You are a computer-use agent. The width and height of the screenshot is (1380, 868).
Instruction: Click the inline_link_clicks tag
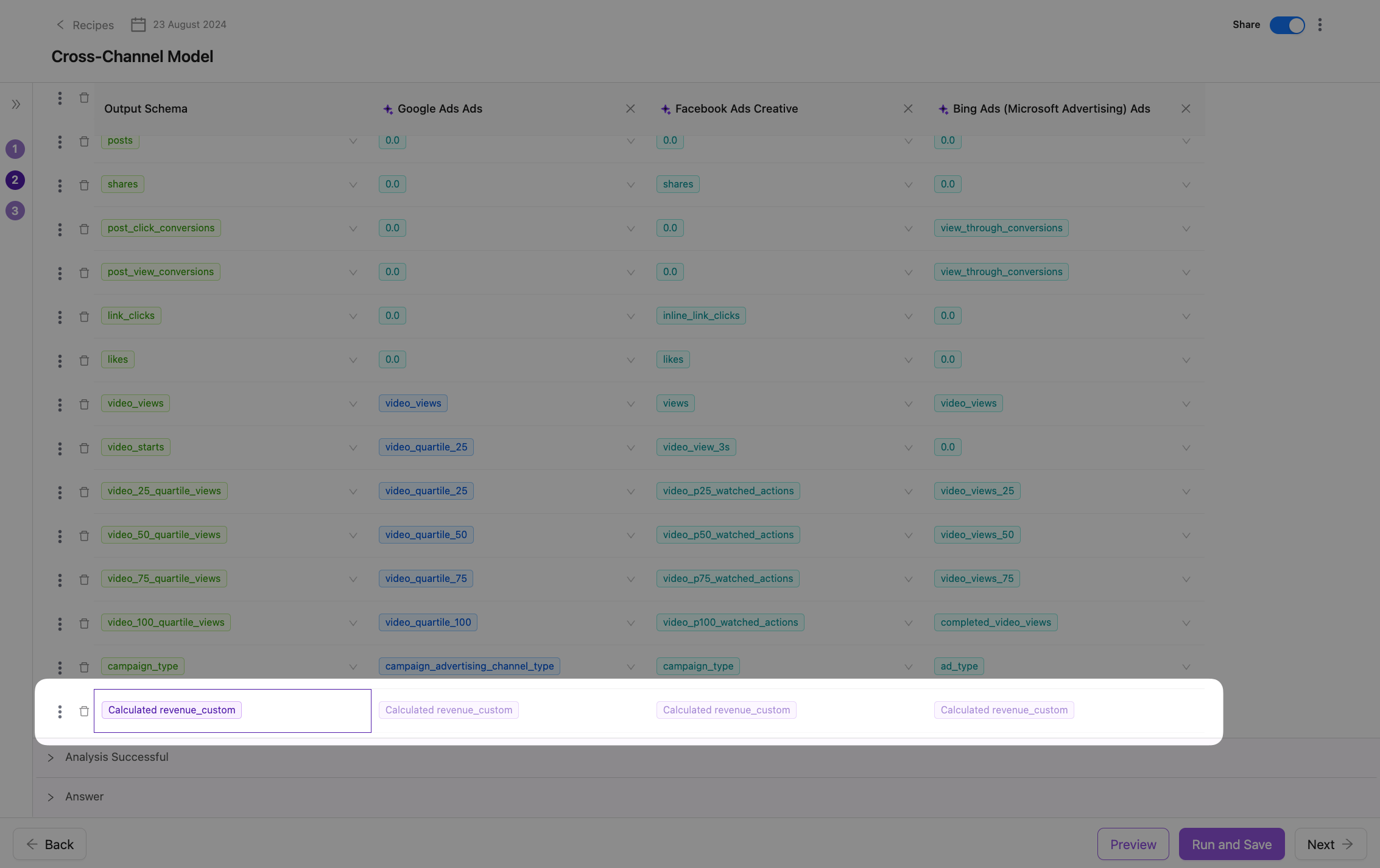[701, 316]
